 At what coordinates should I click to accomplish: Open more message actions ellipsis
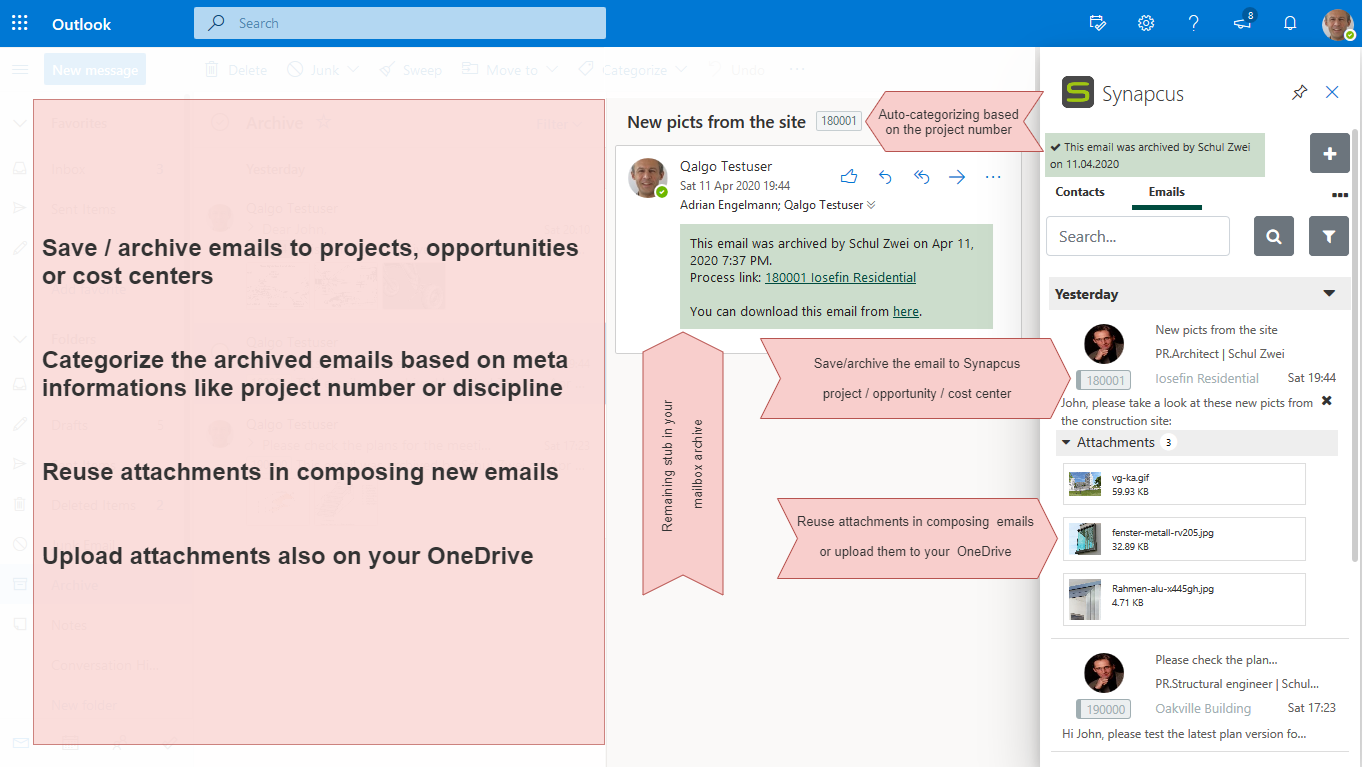click(993, 177)
